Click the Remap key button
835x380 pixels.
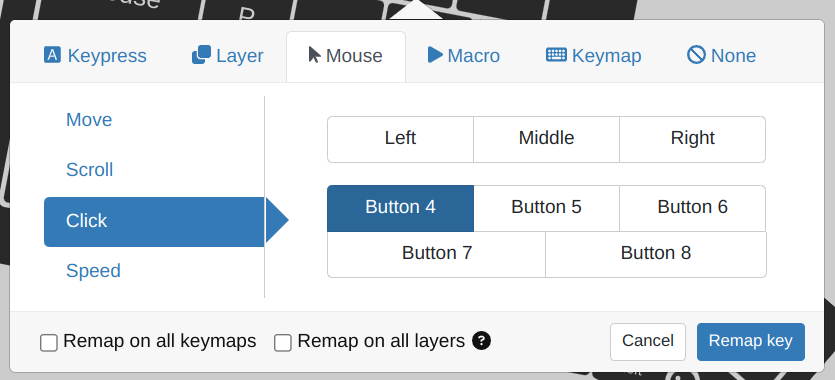pyautogui.click(x=751, y=342)
